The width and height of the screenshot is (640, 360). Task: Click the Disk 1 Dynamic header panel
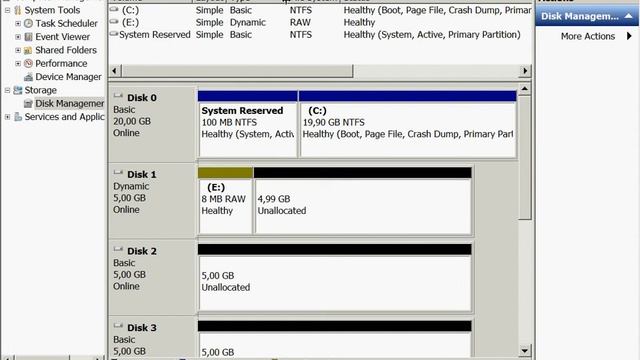(152, 200)
